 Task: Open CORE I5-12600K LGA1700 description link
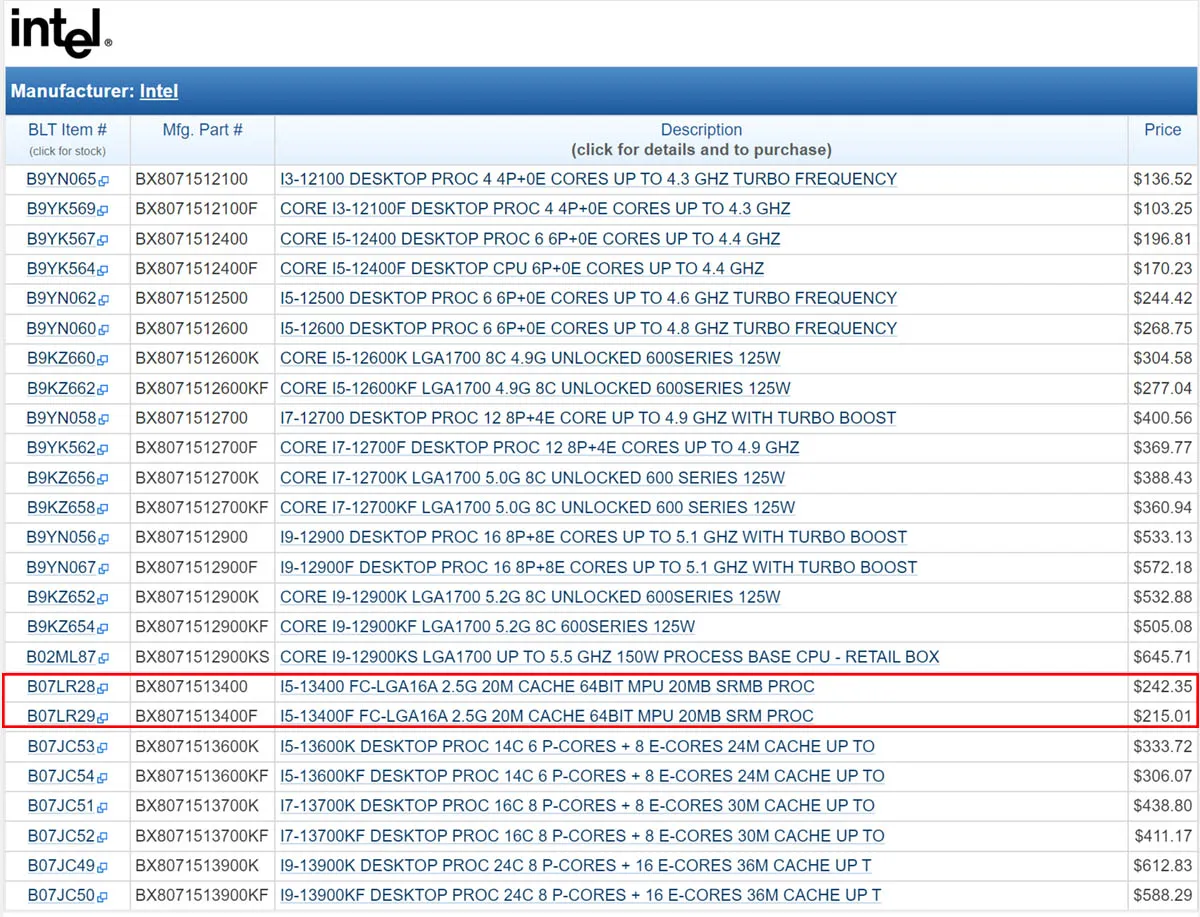(x=530, y=358)
